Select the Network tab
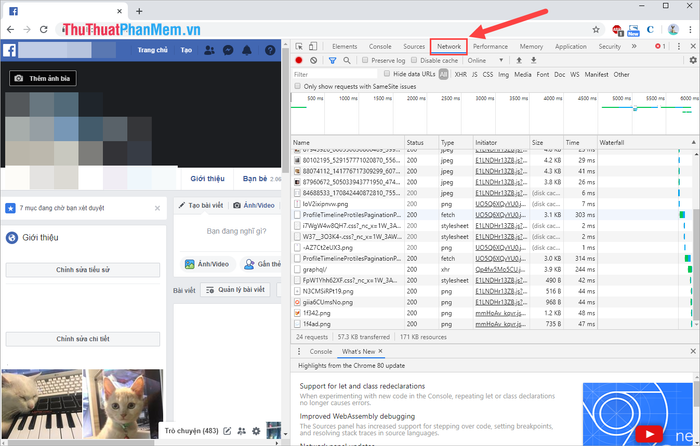The width and height of the screenshot is (700, 446). tap(449, 46)
